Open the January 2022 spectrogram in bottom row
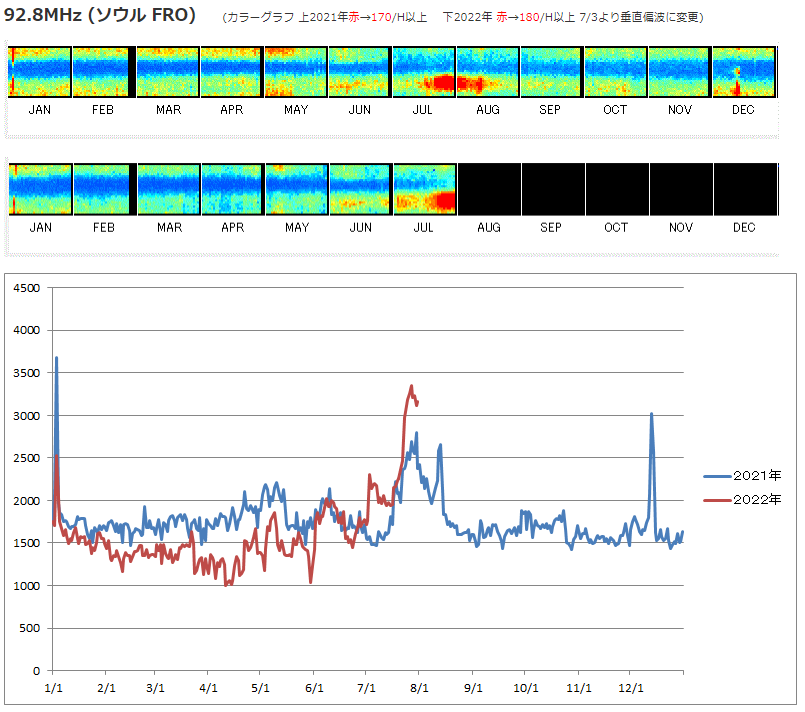 [40, 189]
